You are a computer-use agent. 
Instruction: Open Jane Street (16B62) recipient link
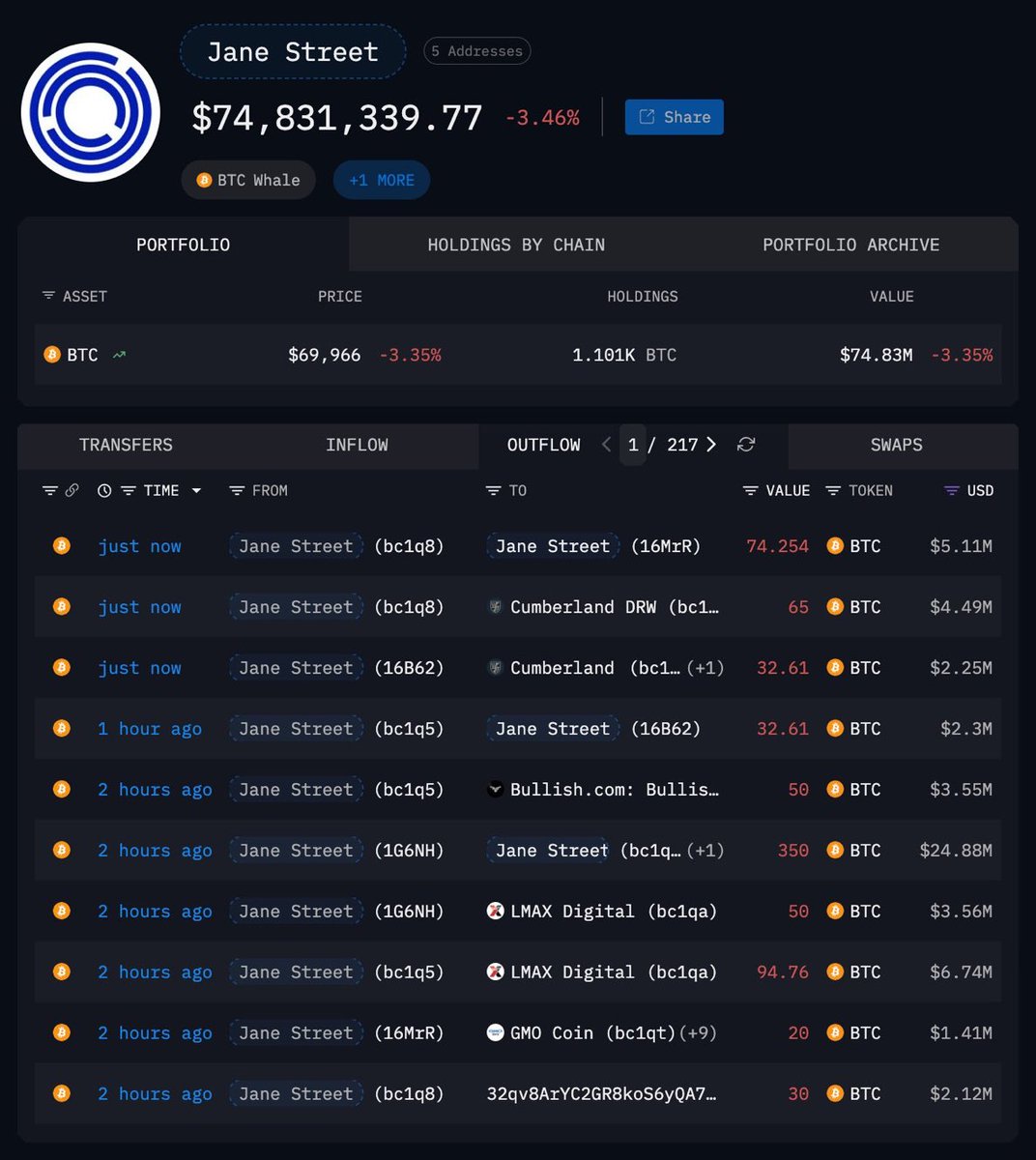(593, 729)
